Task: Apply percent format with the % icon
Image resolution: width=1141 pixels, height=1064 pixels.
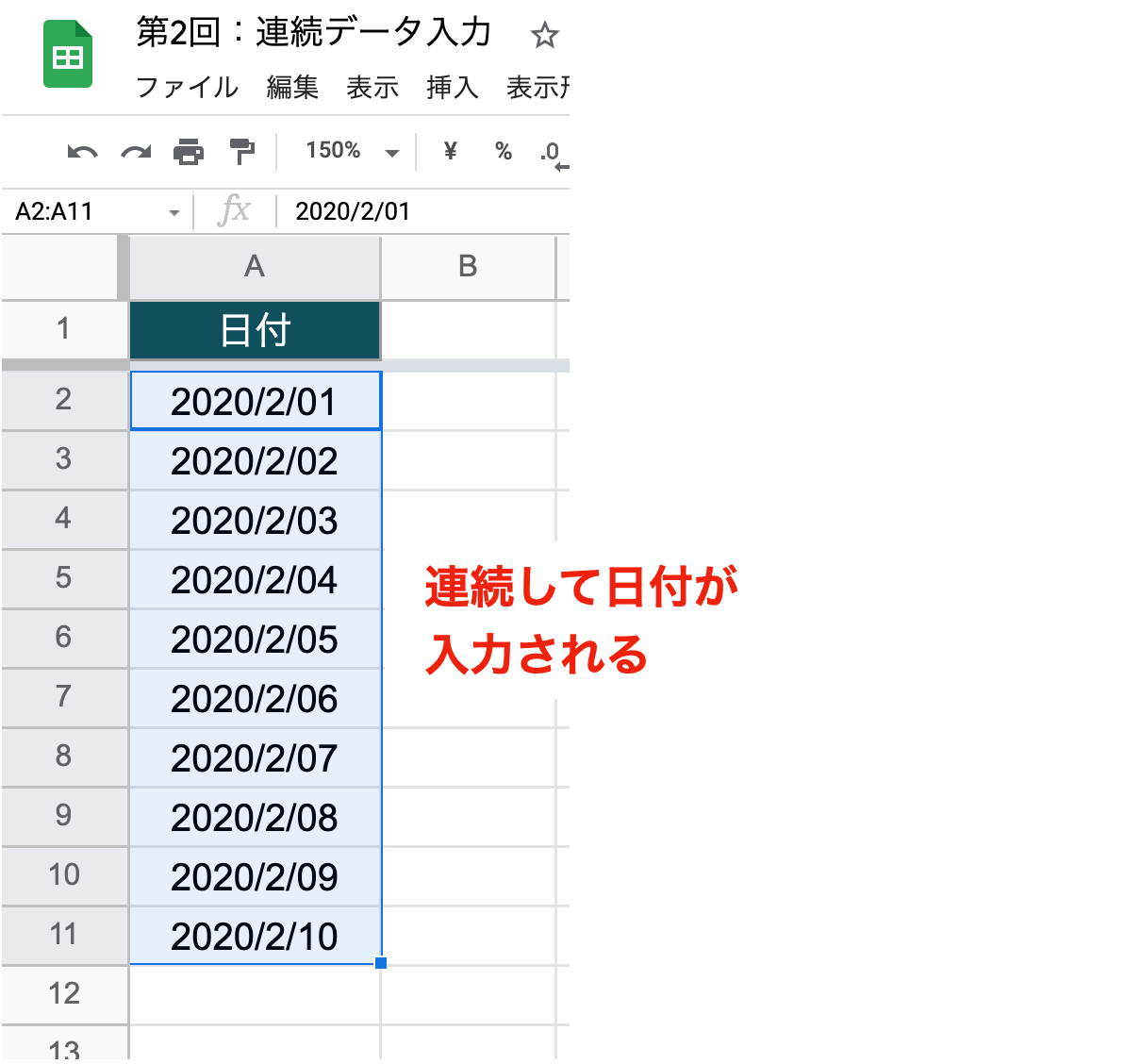Action: tap(503, 151)
